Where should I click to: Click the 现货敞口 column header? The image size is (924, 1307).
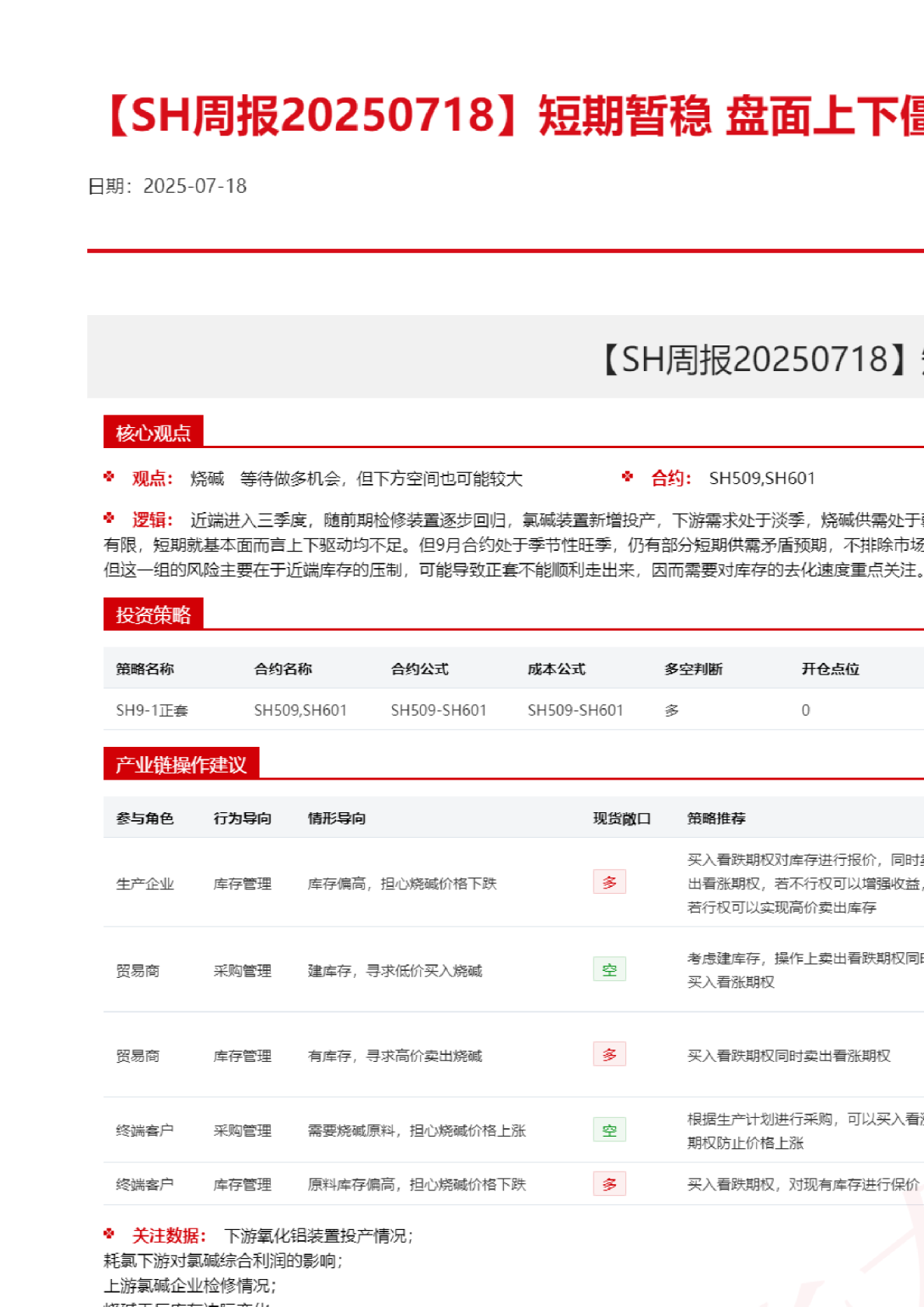tap(621, 818)
